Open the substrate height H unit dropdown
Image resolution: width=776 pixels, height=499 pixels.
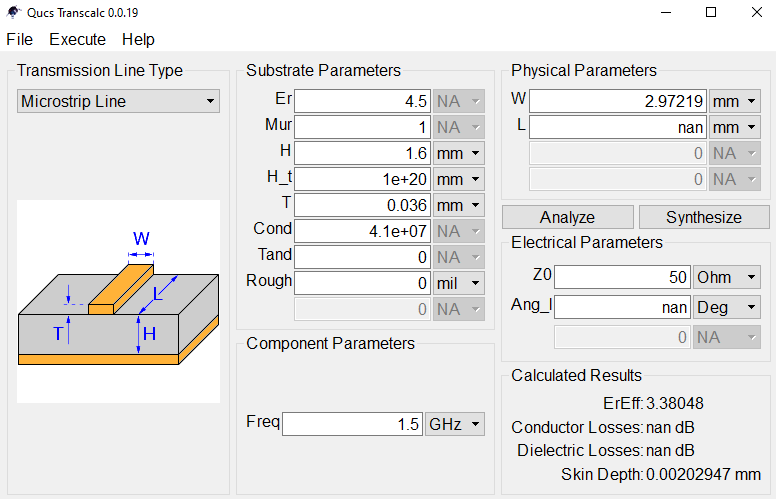[459, 153]
